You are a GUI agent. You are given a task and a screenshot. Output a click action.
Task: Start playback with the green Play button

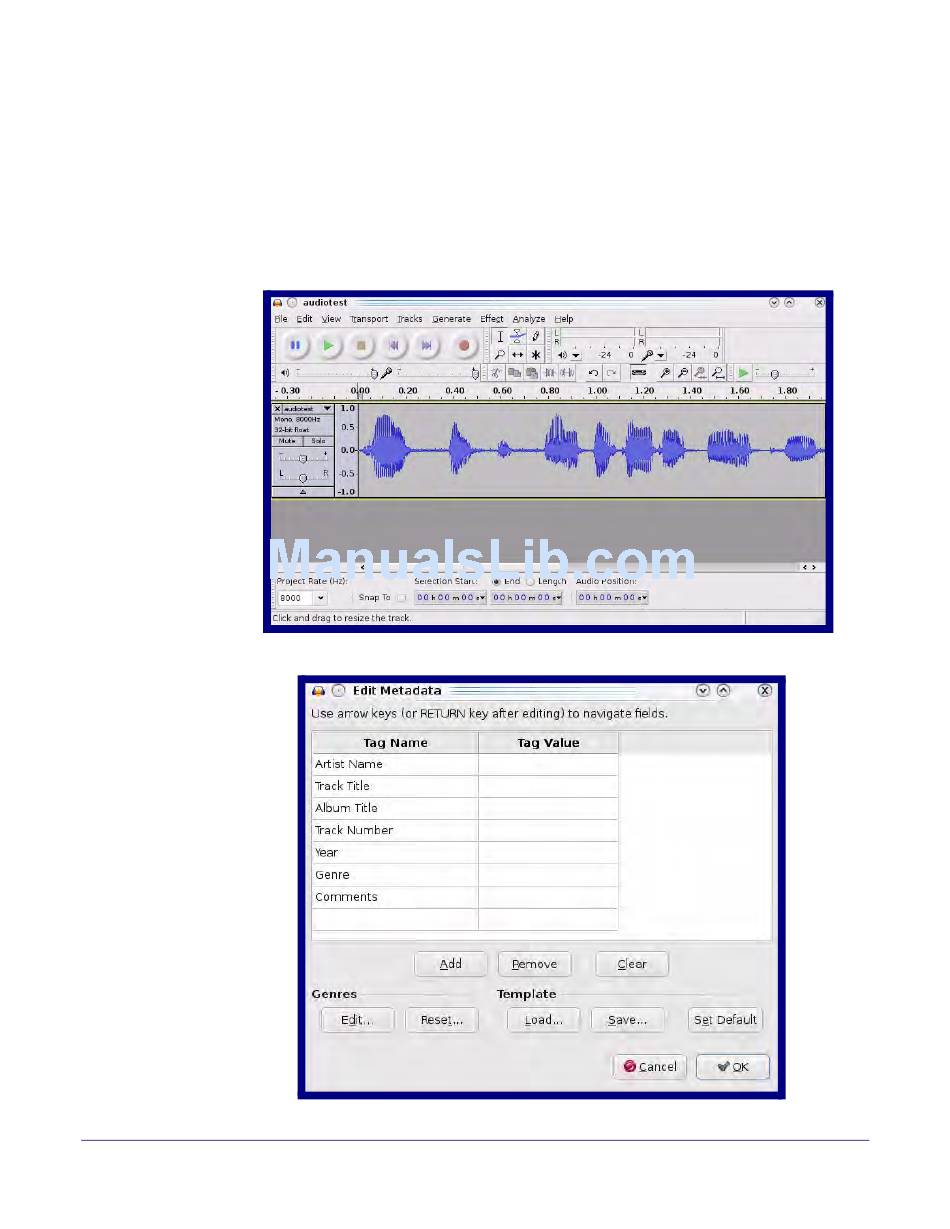[x=328, y=345]
